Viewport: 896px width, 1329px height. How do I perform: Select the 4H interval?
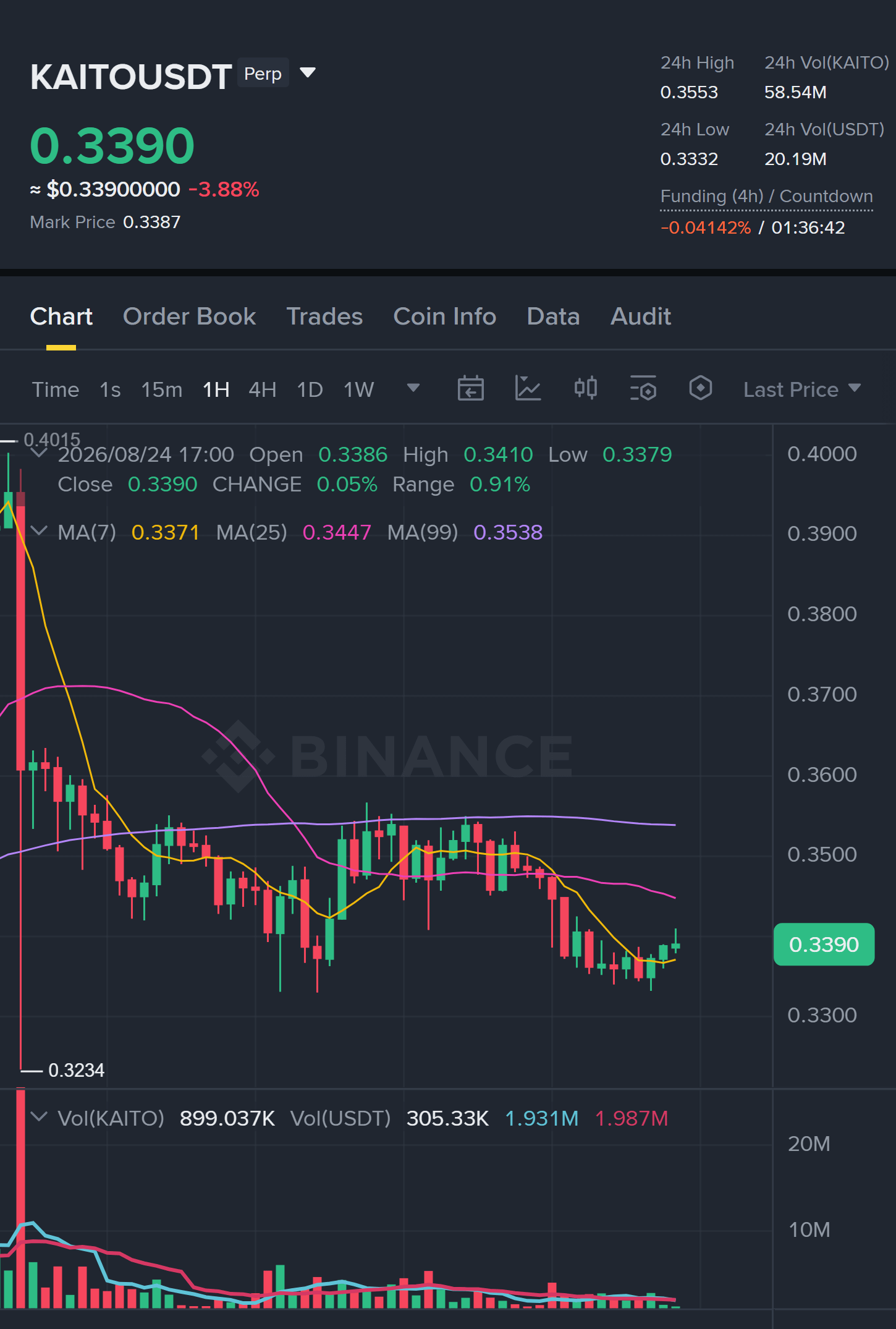click(x=263, y=389)
